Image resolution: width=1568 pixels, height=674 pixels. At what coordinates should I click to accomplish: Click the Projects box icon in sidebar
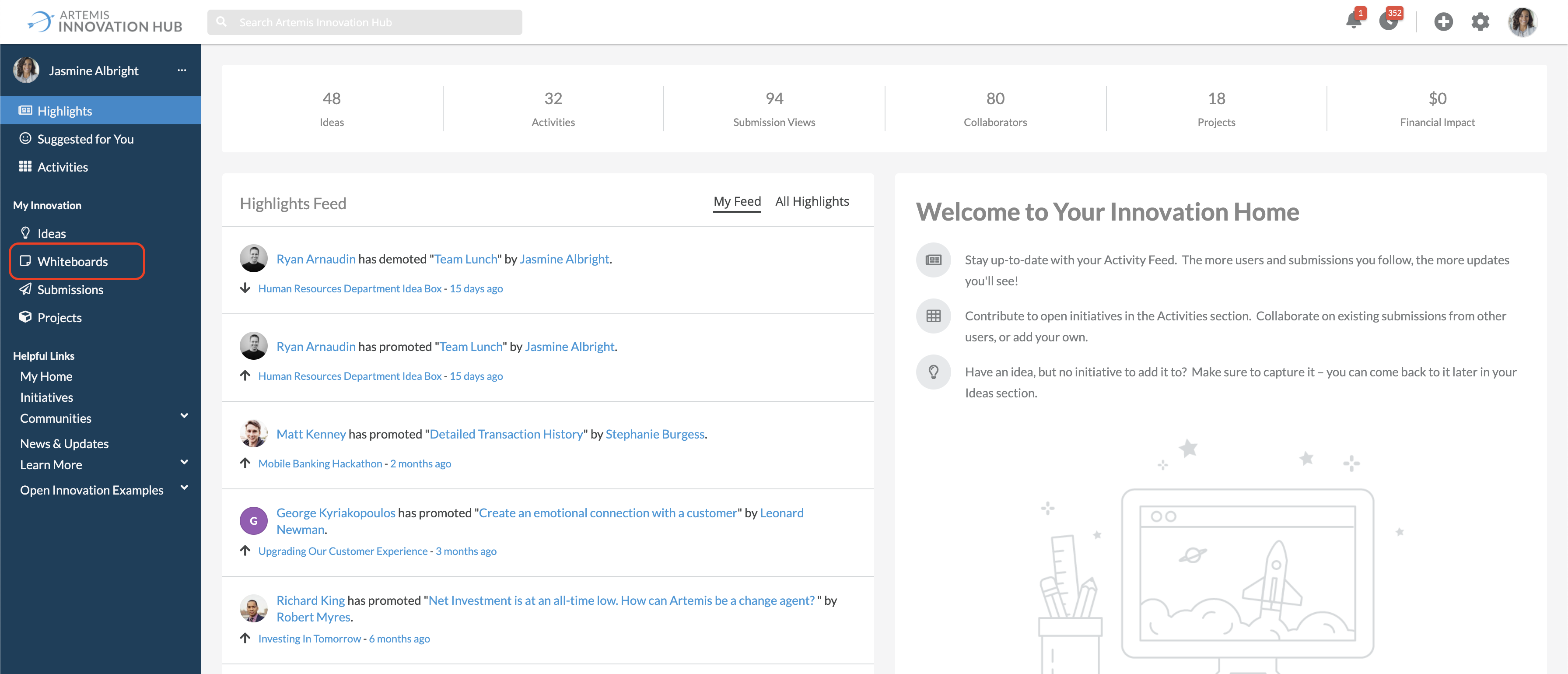click(25, 316)
